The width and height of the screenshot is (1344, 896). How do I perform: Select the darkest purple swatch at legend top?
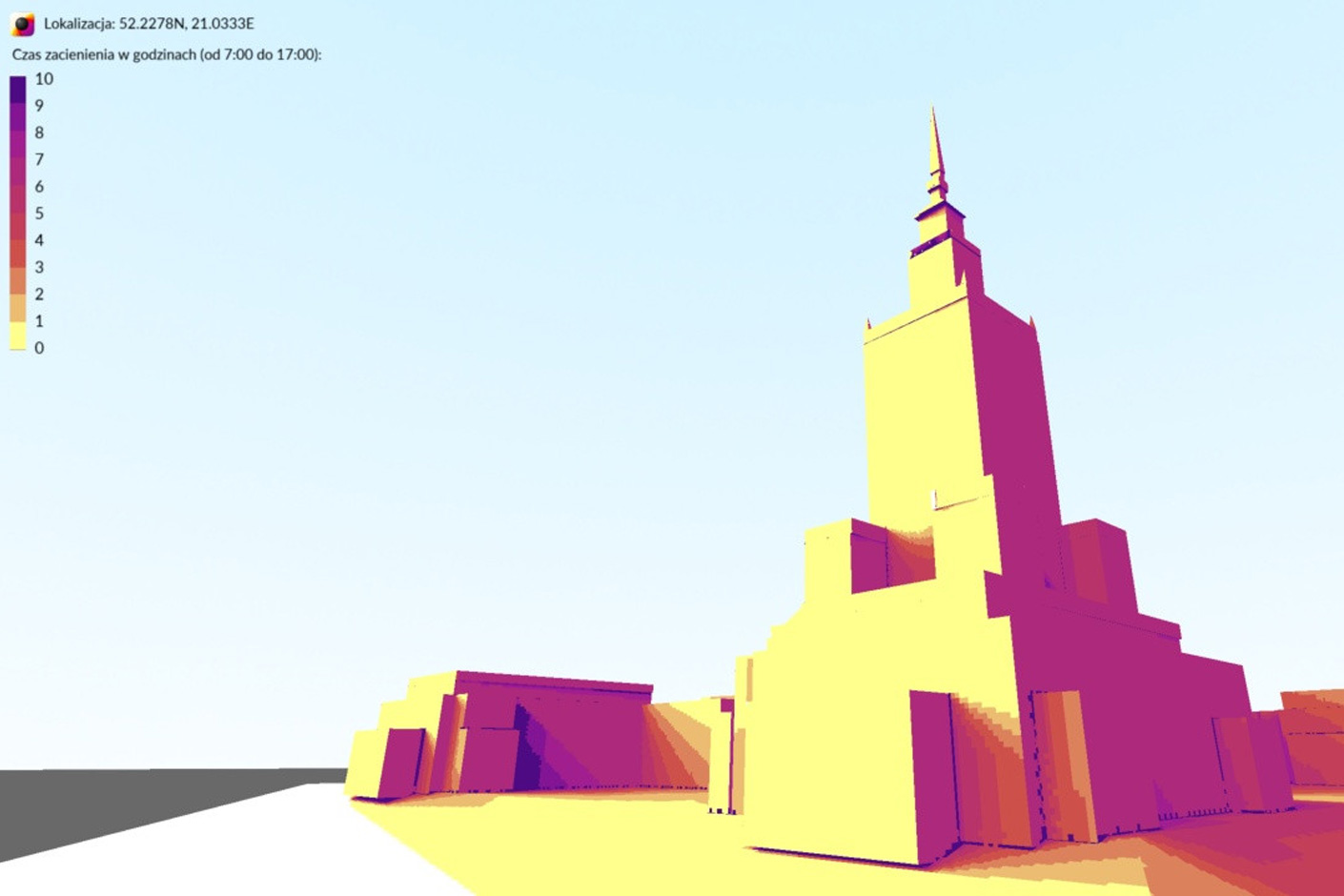(x=18, y=86)
